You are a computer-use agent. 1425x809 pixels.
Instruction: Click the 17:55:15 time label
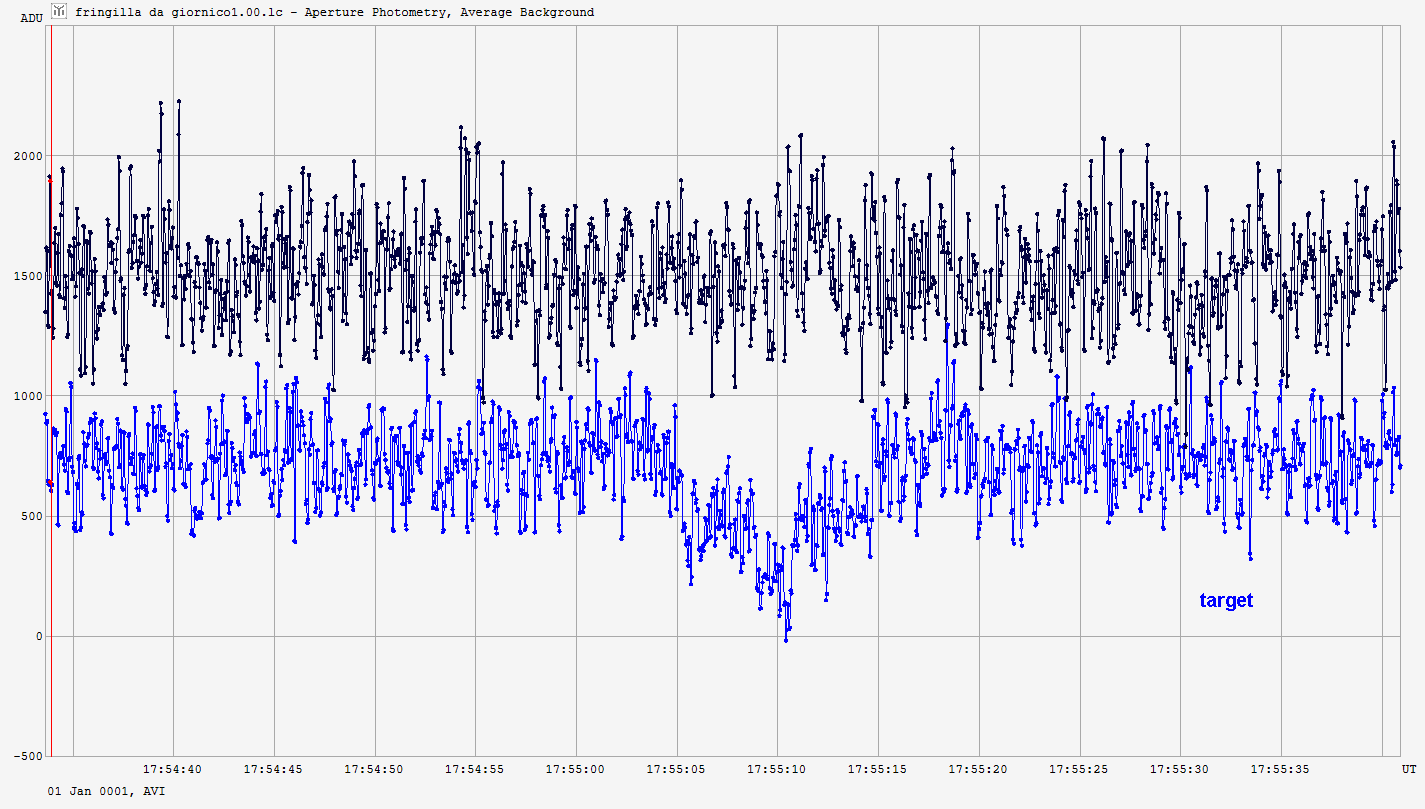(x=878, y=770)
